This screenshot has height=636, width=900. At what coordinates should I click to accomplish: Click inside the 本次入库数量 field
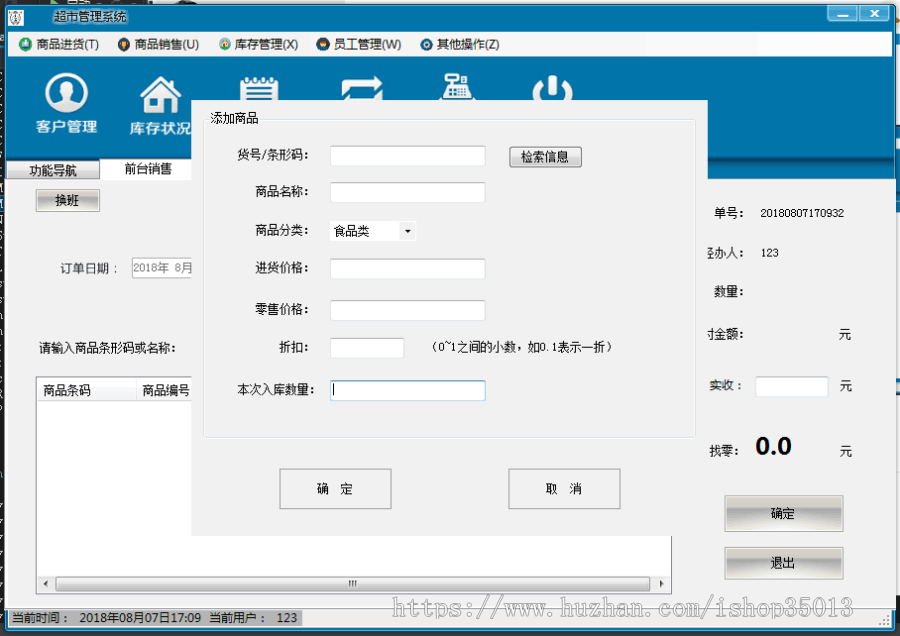408,390
